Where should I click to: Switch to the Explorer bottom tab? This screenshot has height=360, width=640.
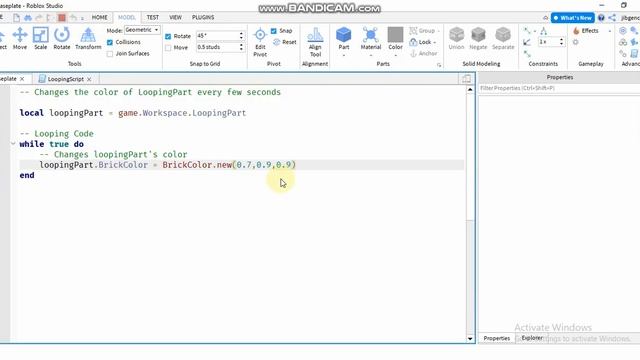(x=532, y=338)
